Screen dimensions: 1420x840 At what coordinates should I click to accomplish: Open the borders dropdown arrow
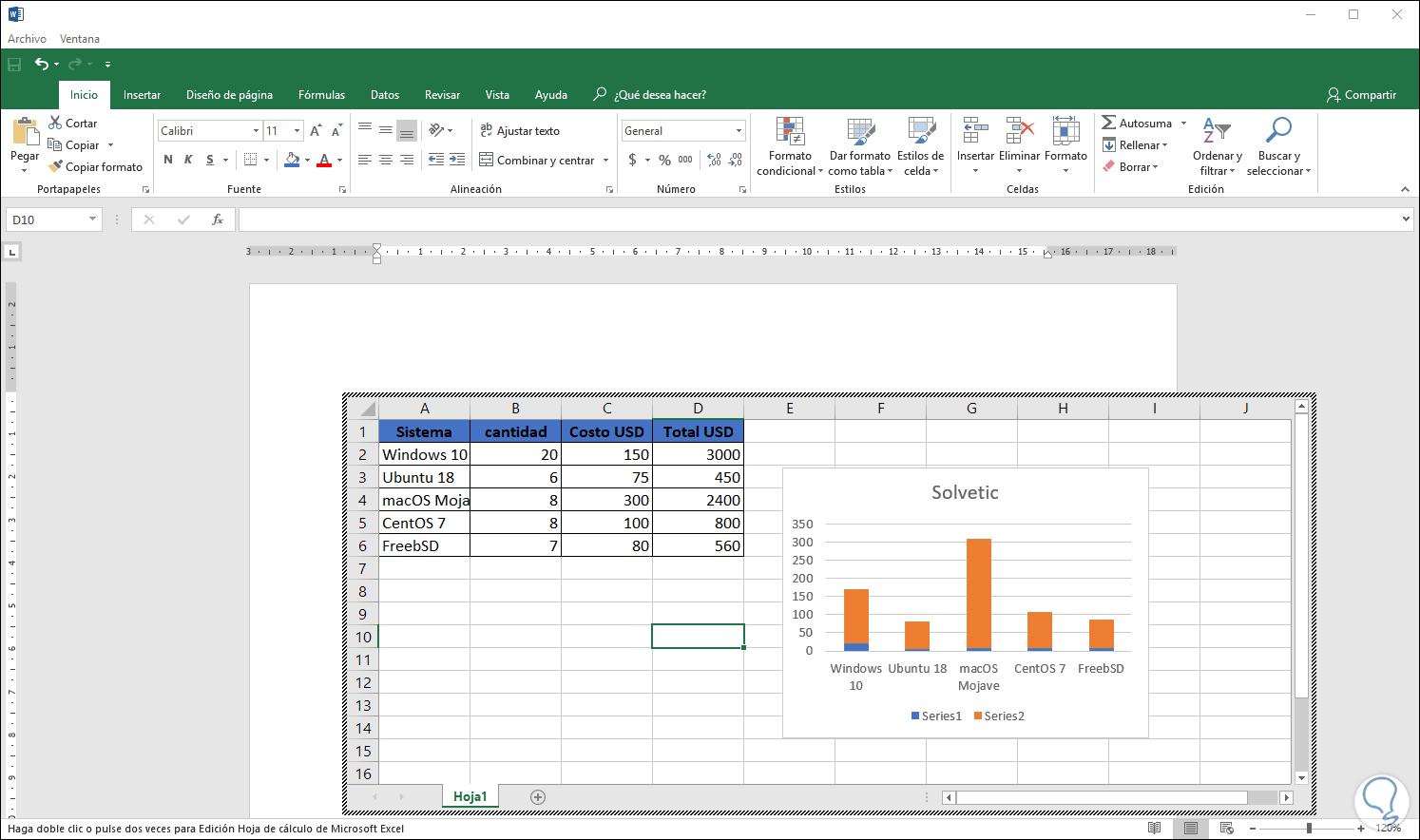click(x=266, y=160)
